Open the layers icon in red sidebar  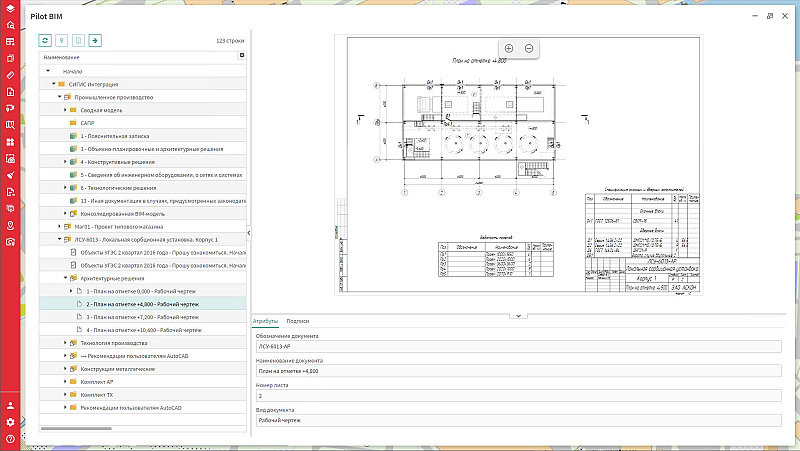tap(10, 7)
